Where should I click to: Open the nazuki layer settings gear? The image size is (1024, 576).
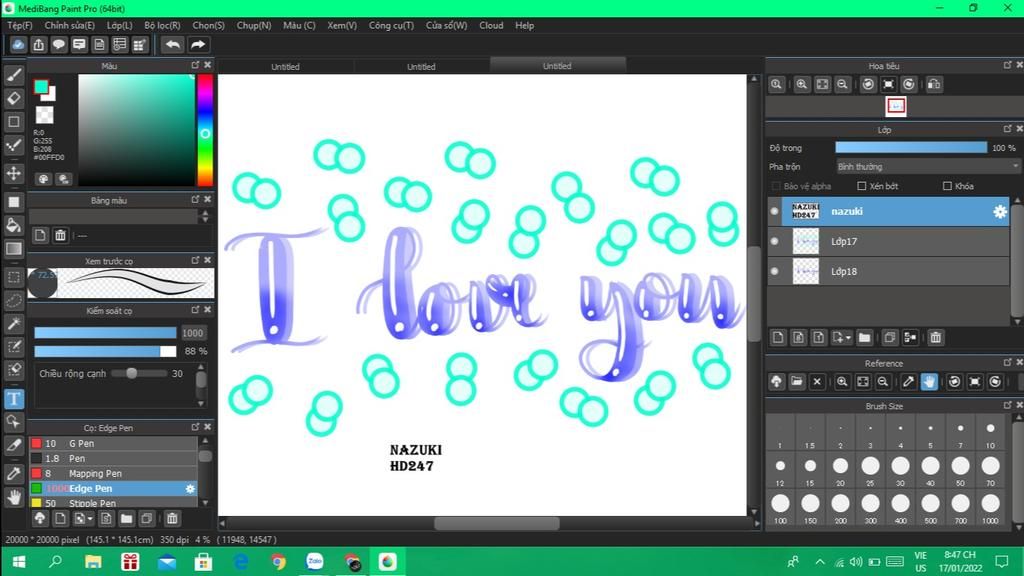pyautogui.click(x=999, y=212)
